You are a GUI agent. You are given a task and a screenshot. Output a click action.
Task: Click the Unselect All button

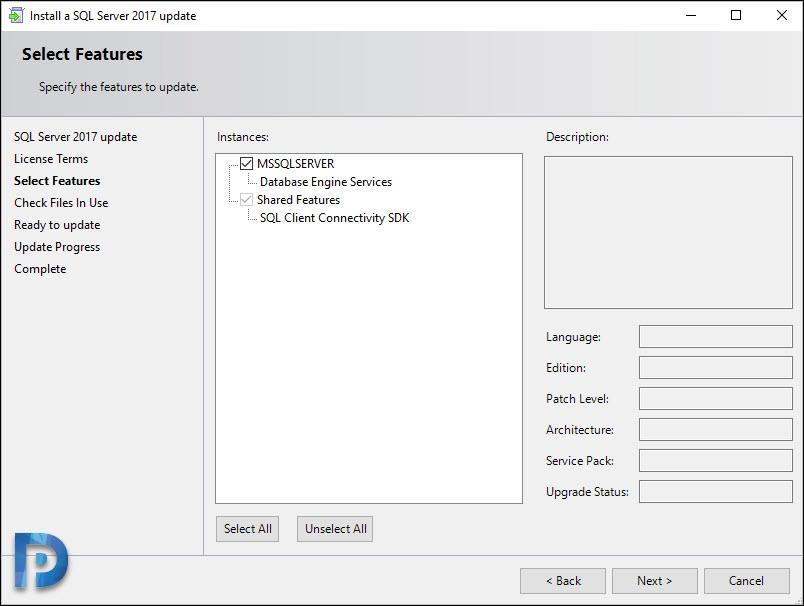335,529
